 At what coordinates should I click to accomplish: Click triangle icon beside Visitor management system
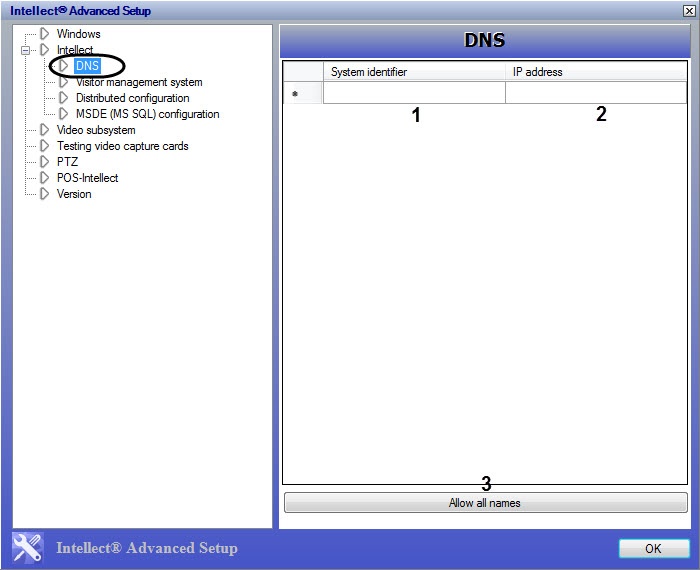63,82
